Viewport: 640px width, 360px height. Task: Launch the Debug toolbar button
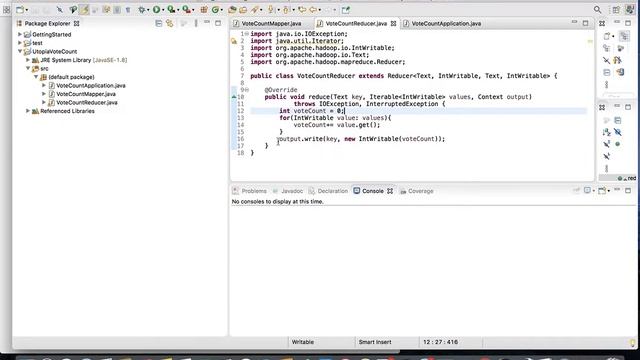coord(142,10)
